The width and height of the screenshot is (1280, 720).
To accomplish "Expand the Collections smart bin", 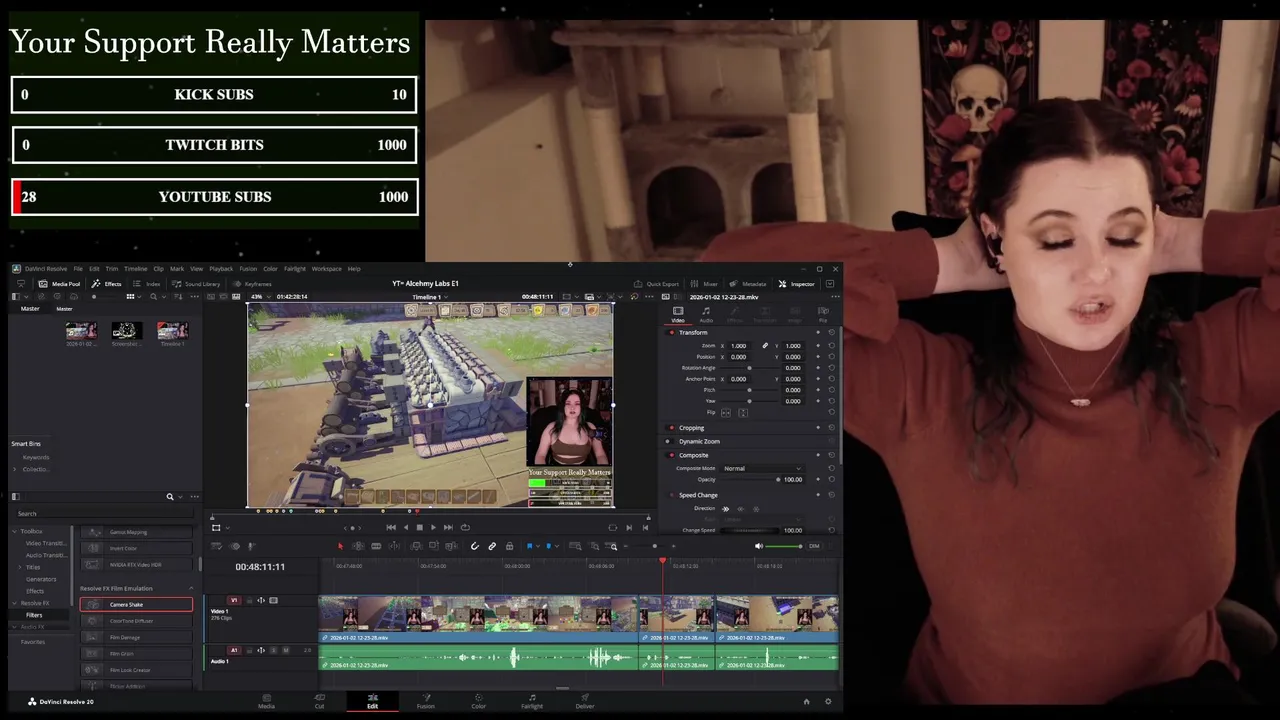I will pyautogui.click(x=15, y=469).
